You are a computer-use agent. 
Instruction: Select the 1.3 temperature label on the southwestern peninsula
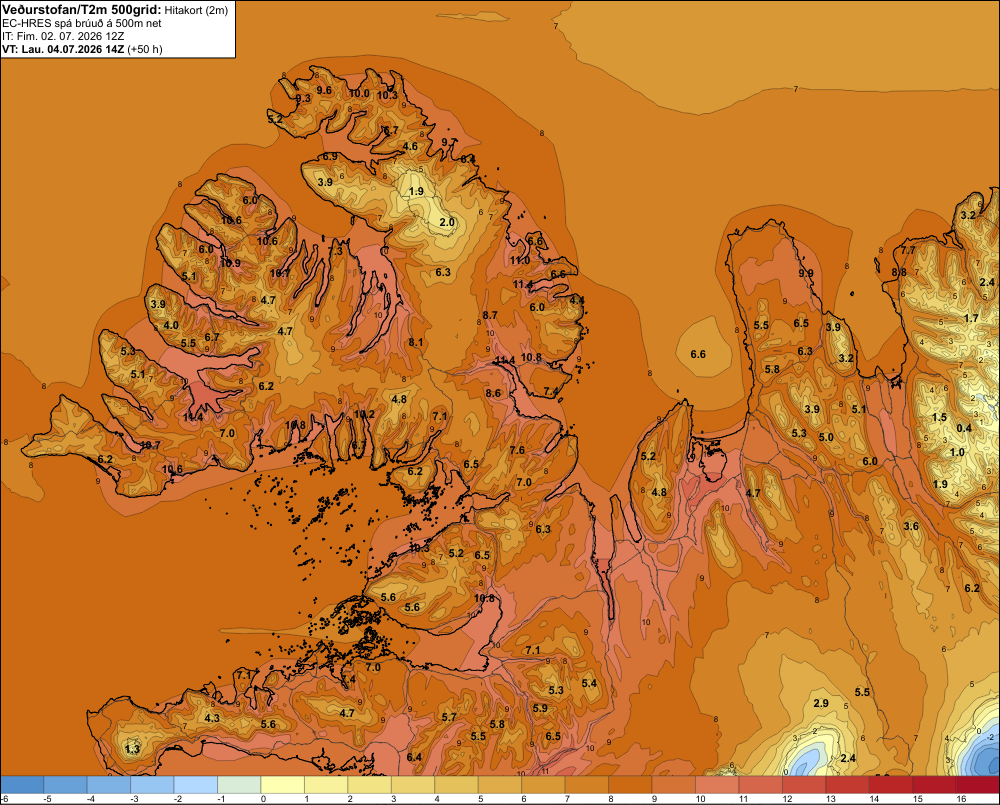click(x=132, y=749)
